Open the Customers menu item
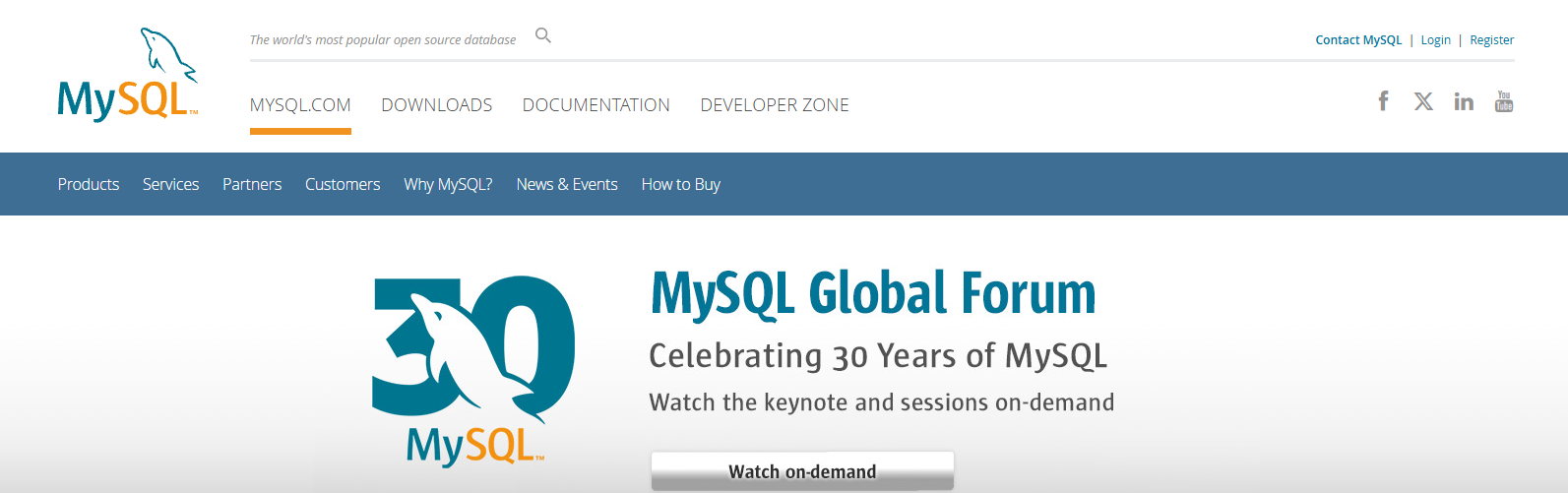Image resolution: width=1568 pixels, height=493 pixels. pyautogui.click(x=343, y=184)
